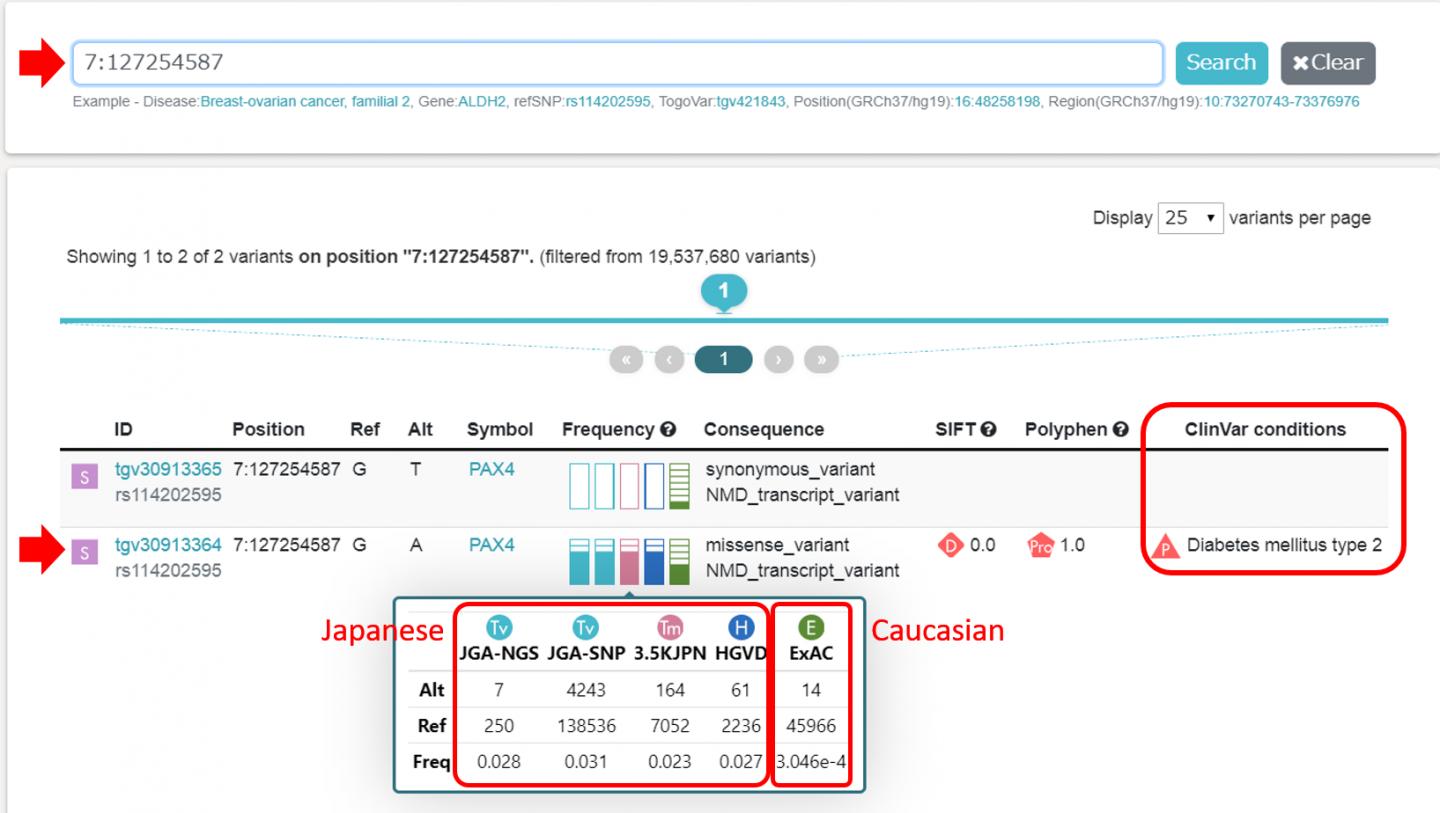Click the Frequency help question mark icon
This screenshot has width=1440, height=813.
click(669, 430)
